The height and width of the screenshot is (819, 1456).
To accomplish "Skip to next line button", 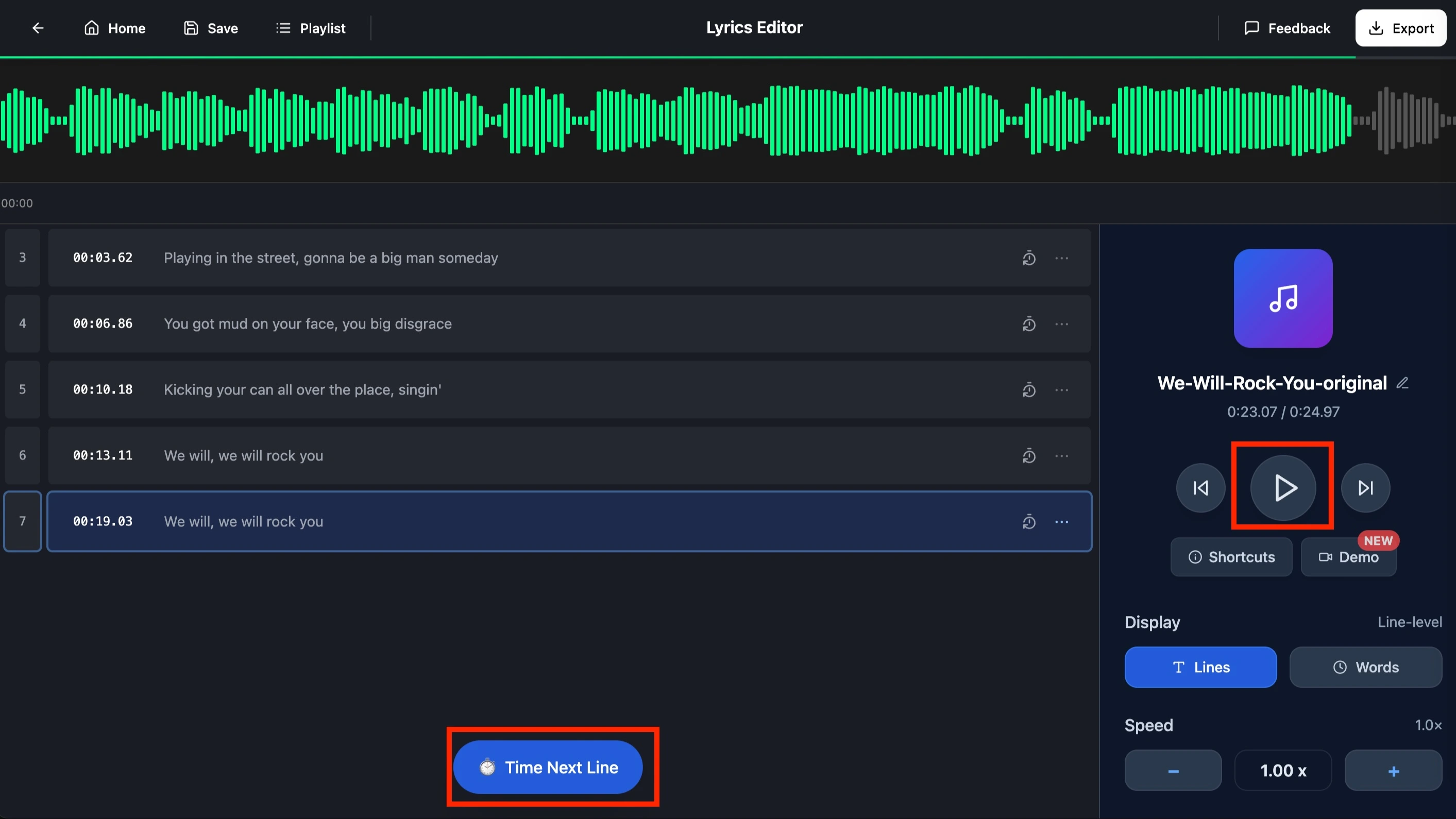I will click(1365, 488).
